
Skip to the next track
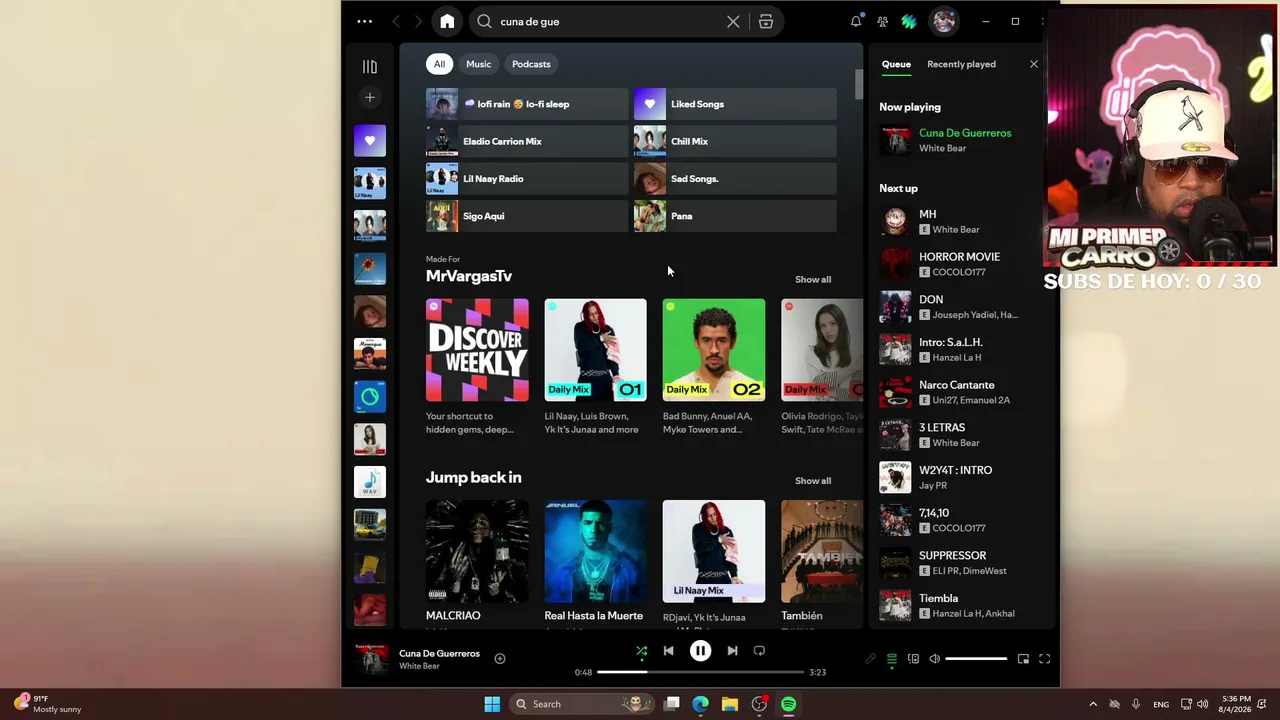[x=732, y=651]
